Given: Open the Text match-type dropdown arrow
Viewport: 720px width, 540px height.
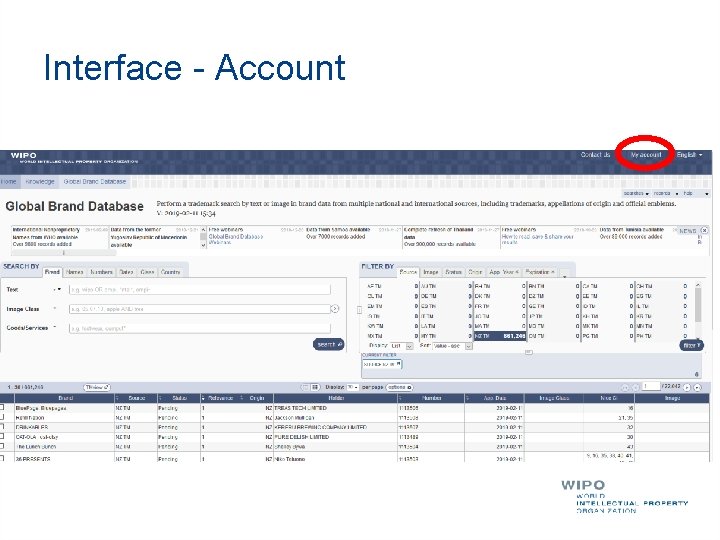Looking at the screenshot, I should (58, 290).
